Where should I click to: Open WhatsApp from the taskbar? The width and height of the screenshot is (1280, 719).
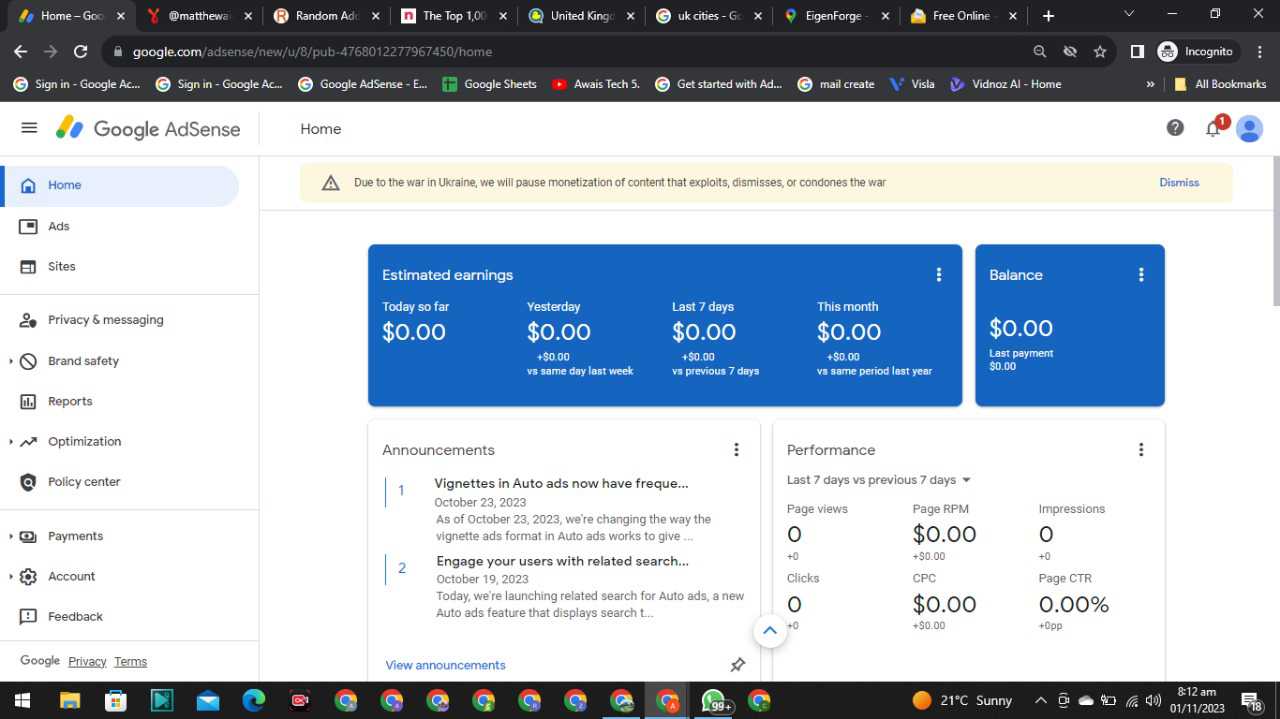(x=714, y=701)
